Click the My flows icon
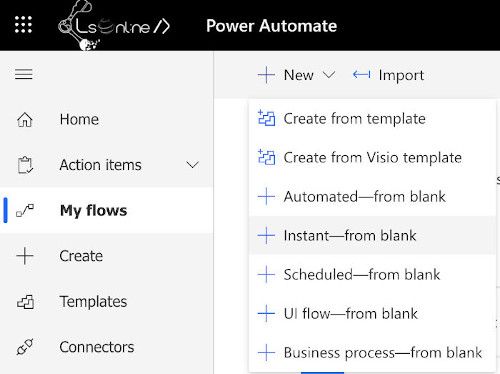Screen dimensions: 500x374 tap(25, 210)
